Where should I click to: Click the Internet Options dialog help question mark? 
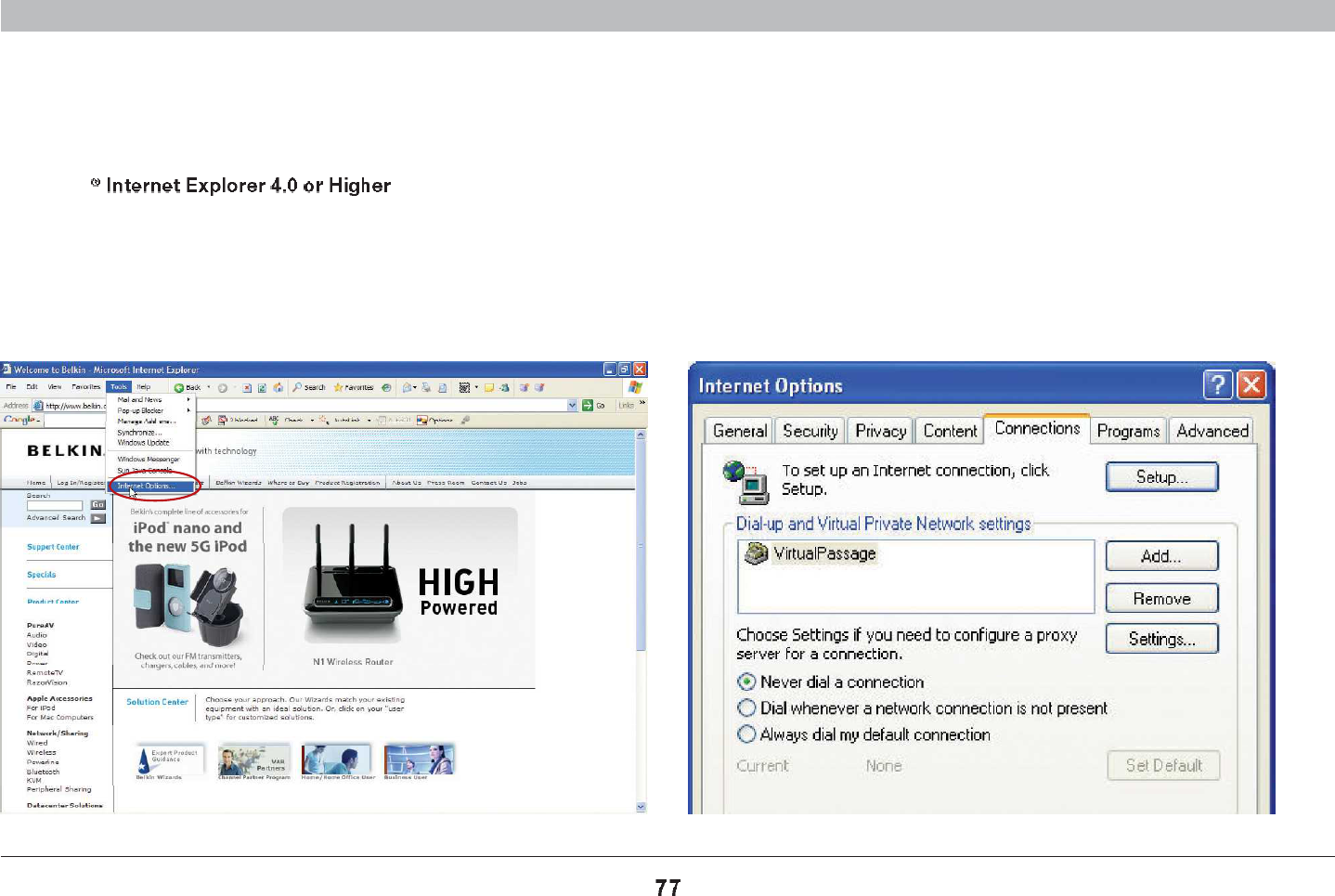coord(1218,384)
